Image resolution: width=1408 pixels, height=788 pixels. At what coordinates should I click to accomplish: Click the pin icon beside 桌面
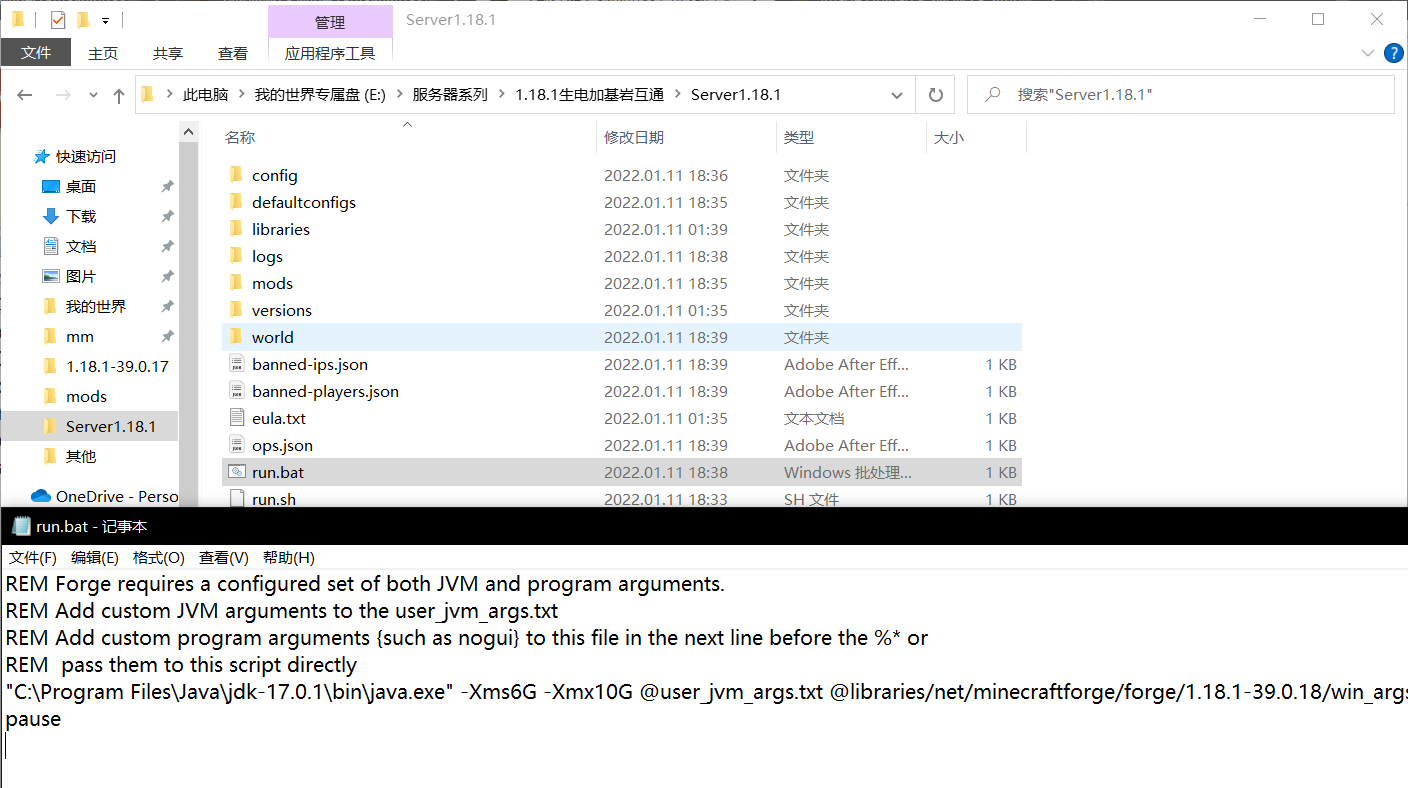coord(167,187)
